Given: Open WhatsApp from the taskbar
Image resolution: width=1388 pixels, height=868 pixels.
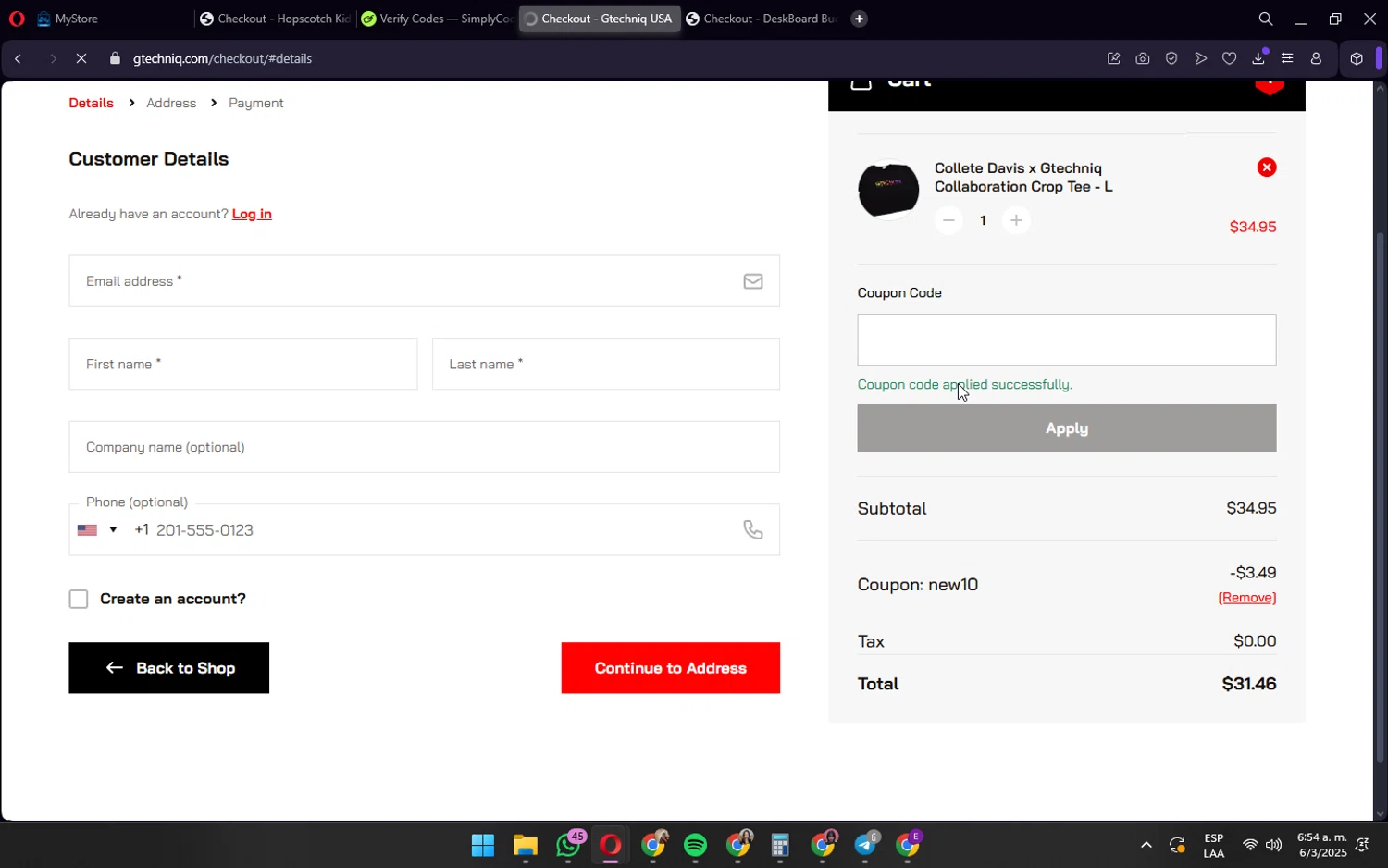Looking at the screenshot, I should click(569, 845).
